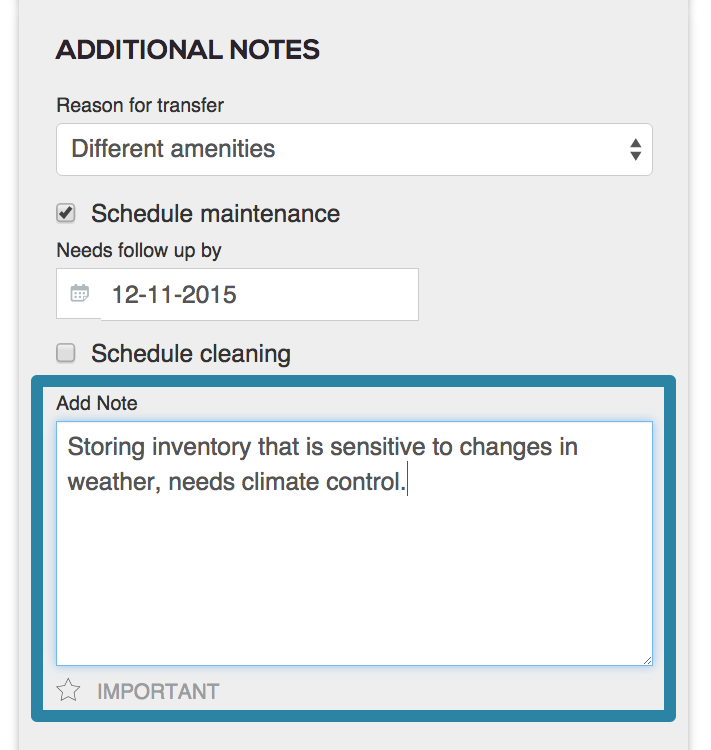
Task: Click the word 'Storing' in the note
Action: click(106, 447)
